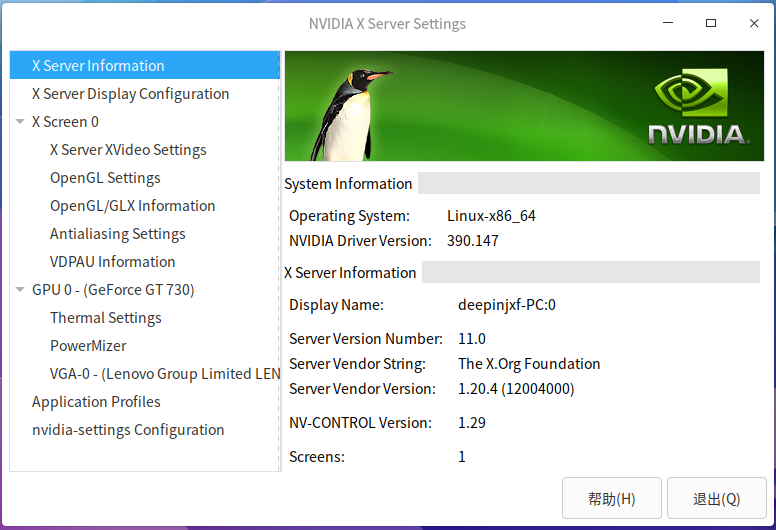Image resolution: width=776 pixels, height=530 pixels.
Task: Collapse the GPU 0 GeForce GT 730 node
Action: [x=20, y=290]
